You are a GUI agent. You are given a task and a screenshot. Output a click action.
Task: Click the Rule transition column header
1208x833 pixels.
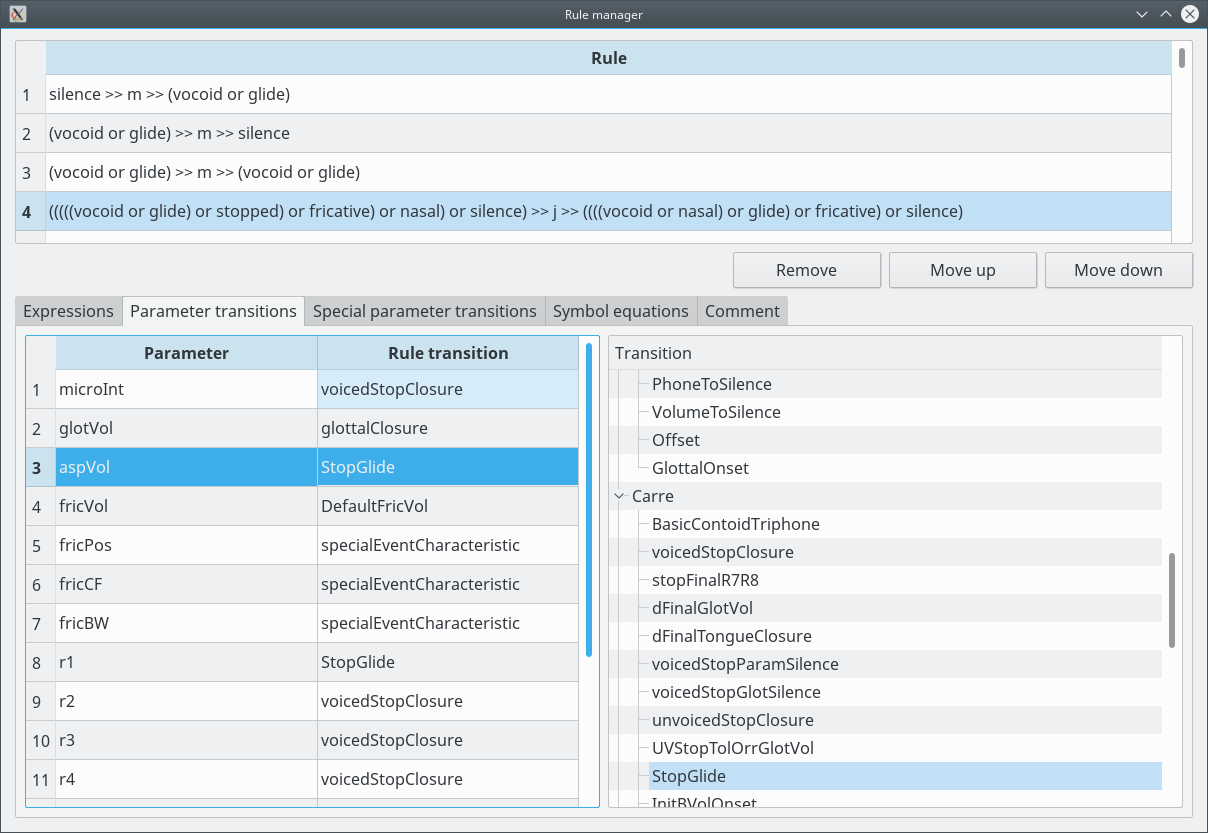click(x=448, y=353)
